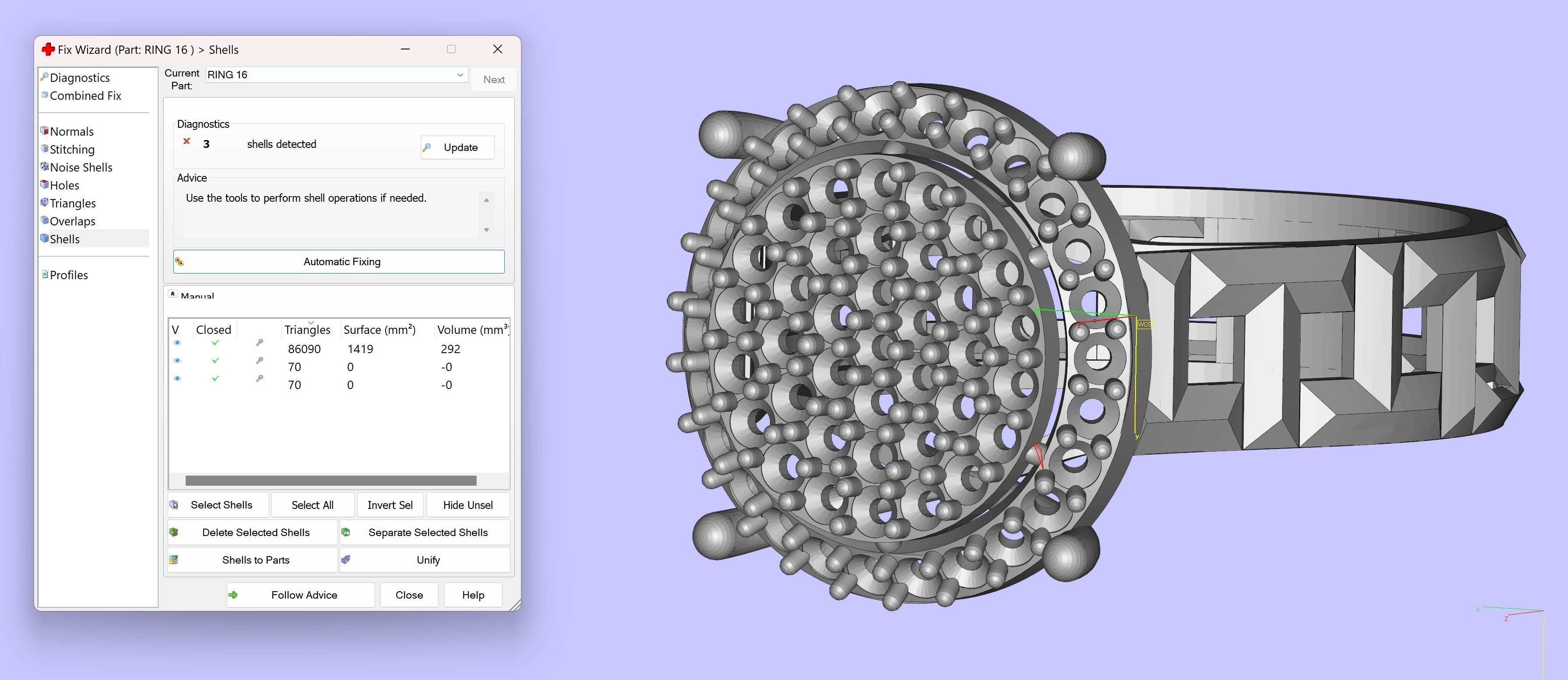Screen dimensions: 1568x680
Task: Hide the 86090-triangle shell using its eye icon
Action: tap(177, 343)
